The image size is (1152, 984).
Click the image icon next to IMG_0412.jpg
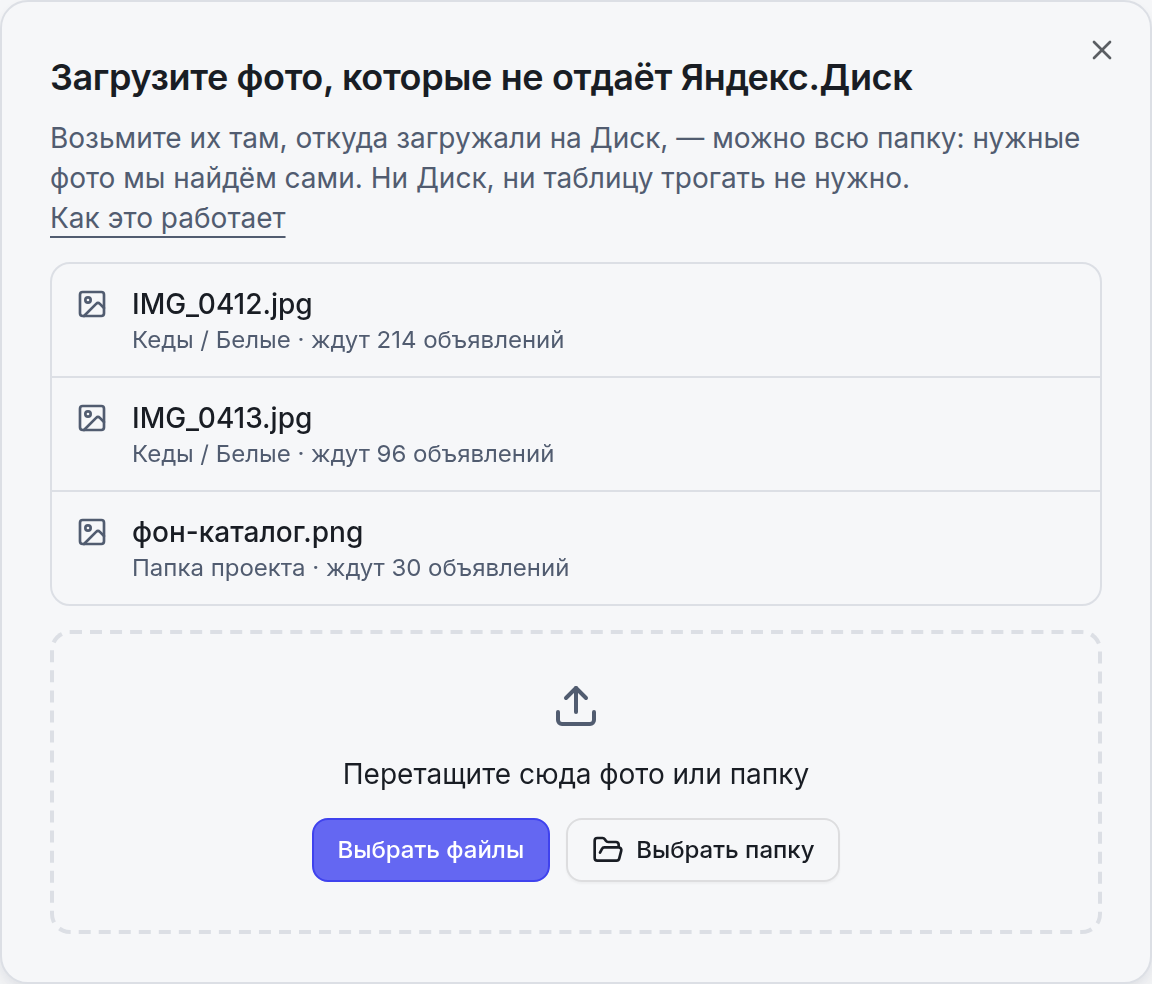click(92, 304)
